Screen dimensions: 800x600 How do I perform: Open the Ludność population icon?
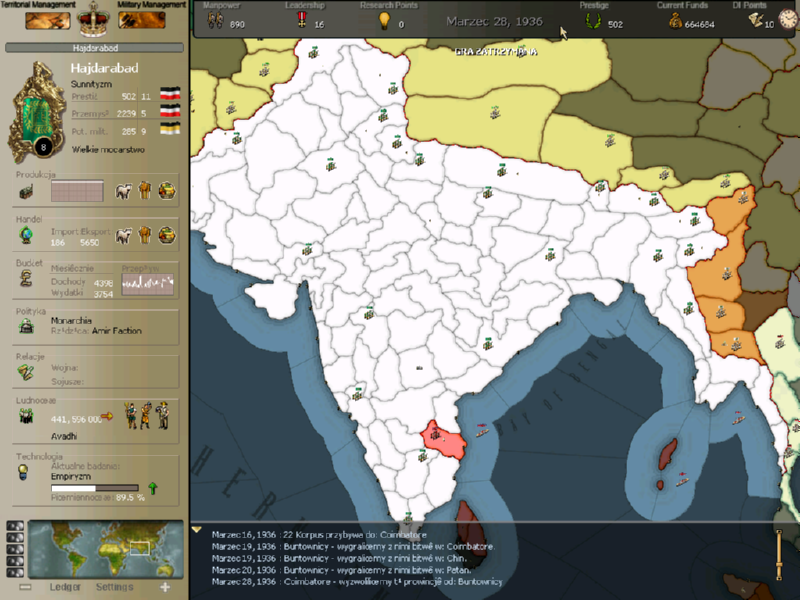[26, 417]
